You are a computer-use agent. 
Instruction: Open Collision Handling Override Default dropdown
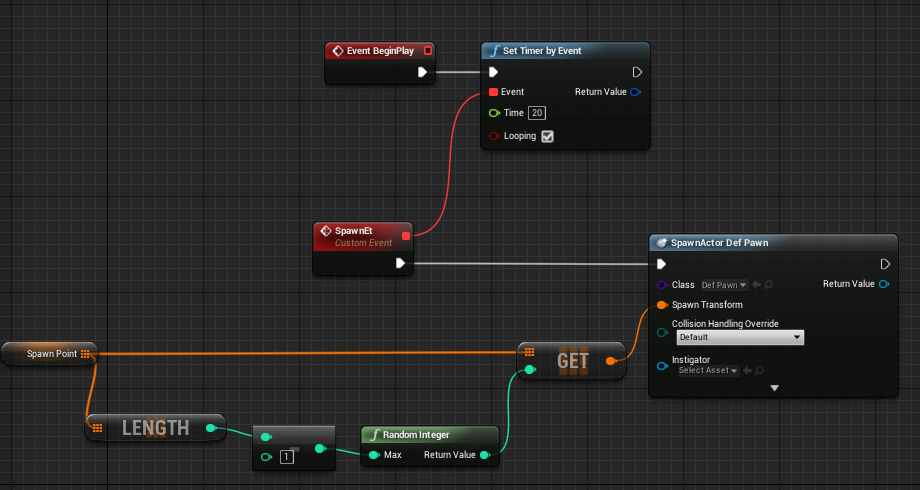(x=740, y=337)
